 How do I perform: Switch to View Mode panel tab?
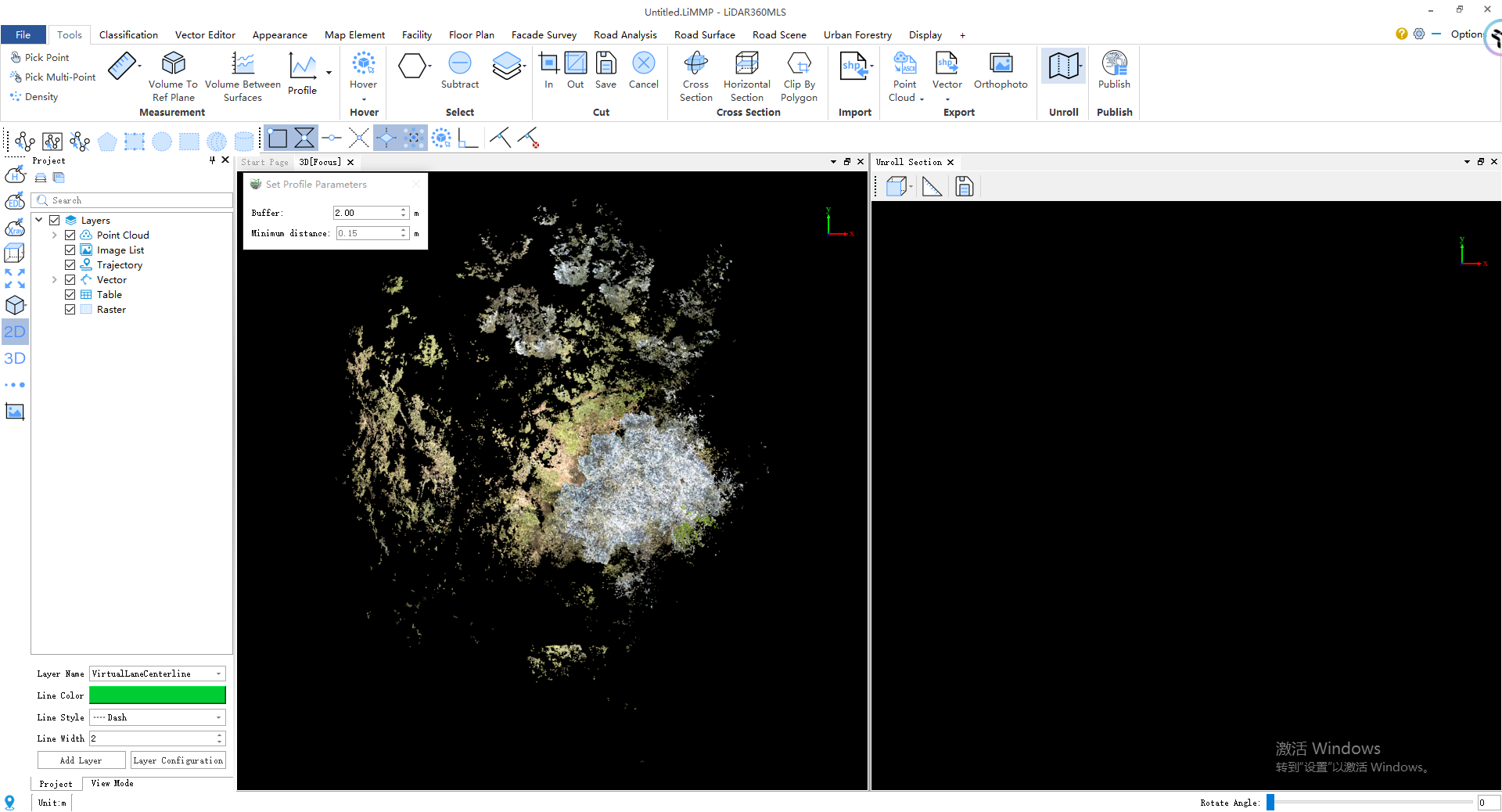[x=112, y=783]
